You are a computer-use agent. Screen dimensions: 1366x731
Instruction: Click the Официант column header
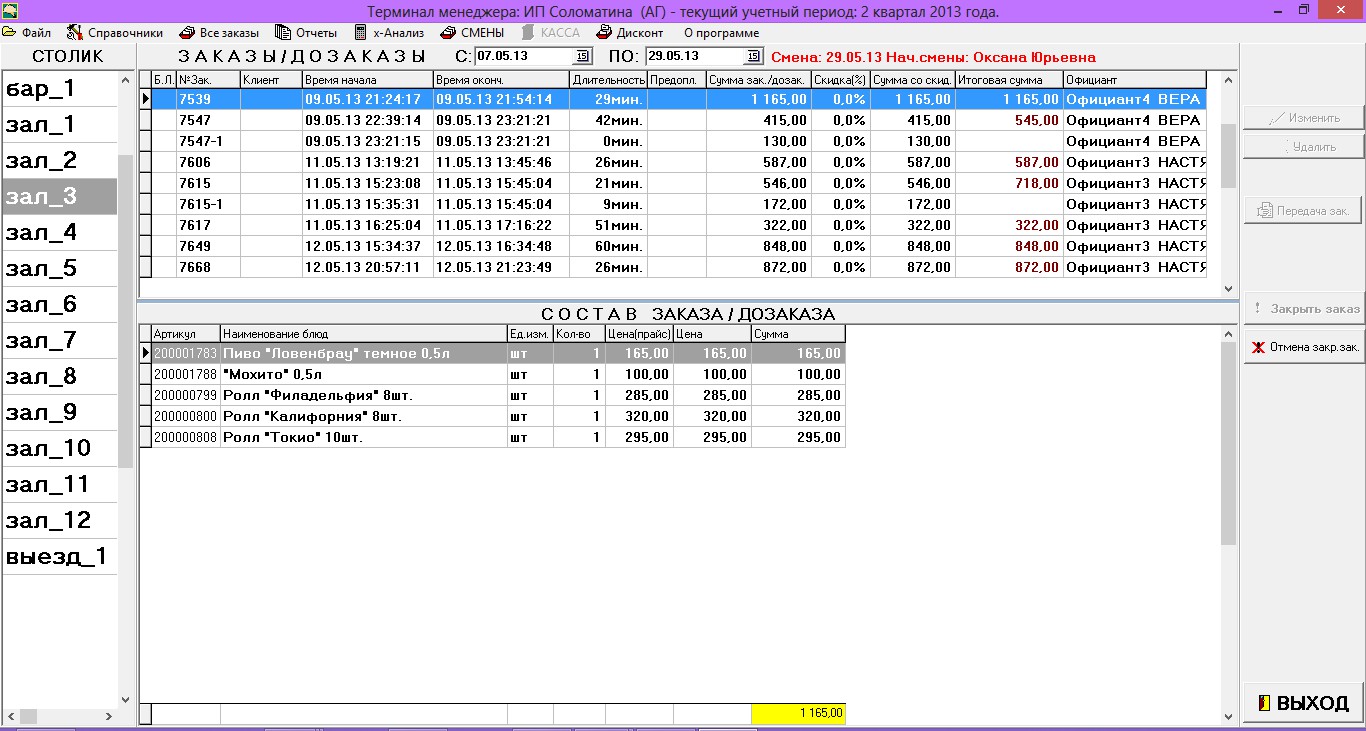point(1135,80)
